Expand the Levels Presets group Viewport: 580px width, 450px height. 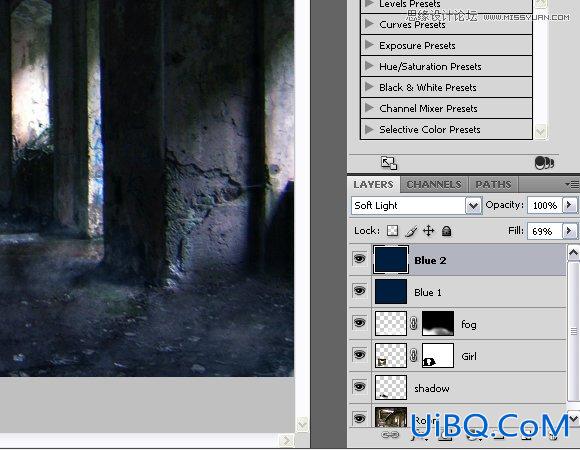(368, 4)
